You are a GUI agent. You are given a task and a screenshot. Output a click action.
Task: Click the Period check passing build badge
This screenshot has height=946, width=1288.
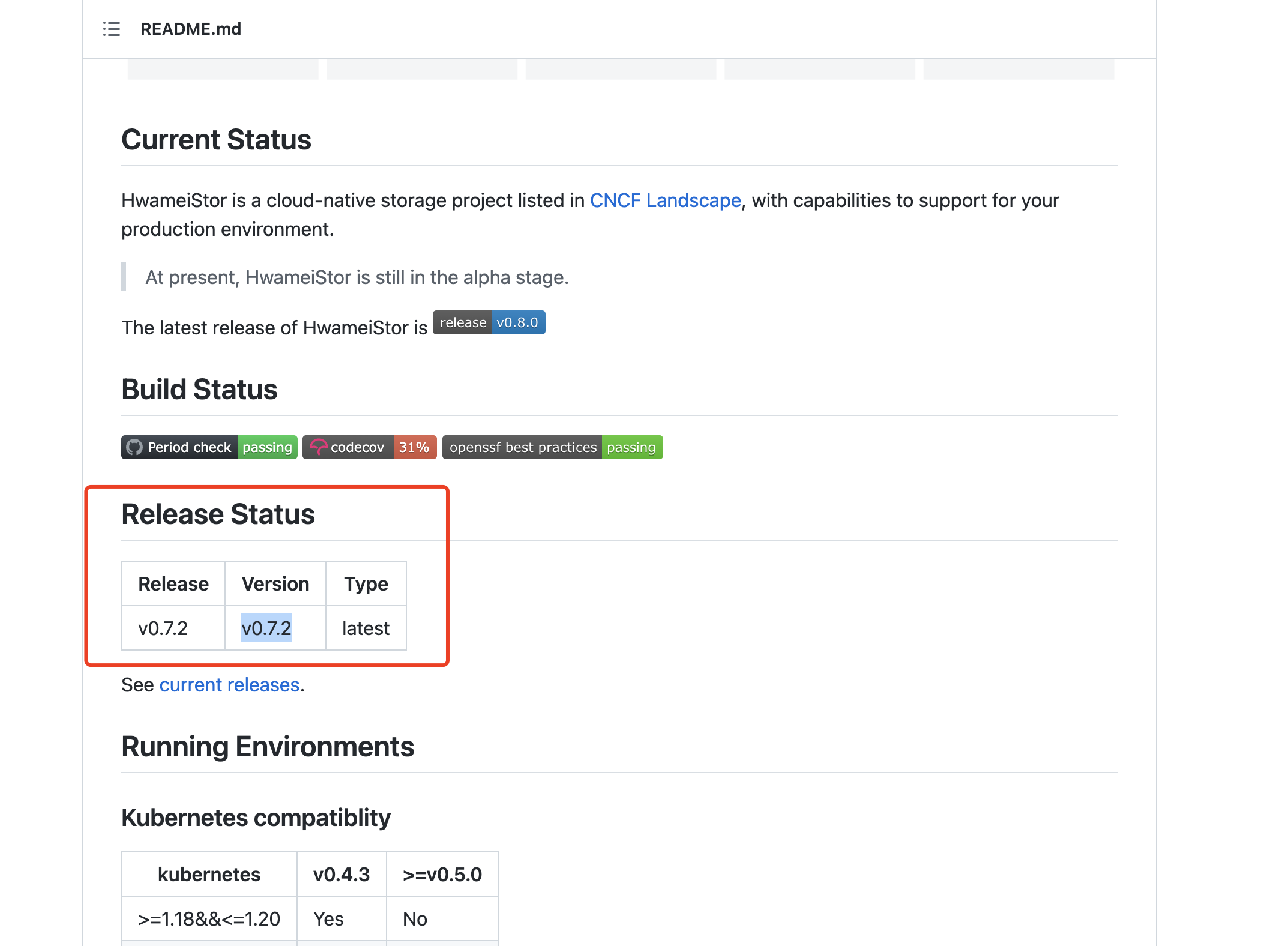click(209, 447)
